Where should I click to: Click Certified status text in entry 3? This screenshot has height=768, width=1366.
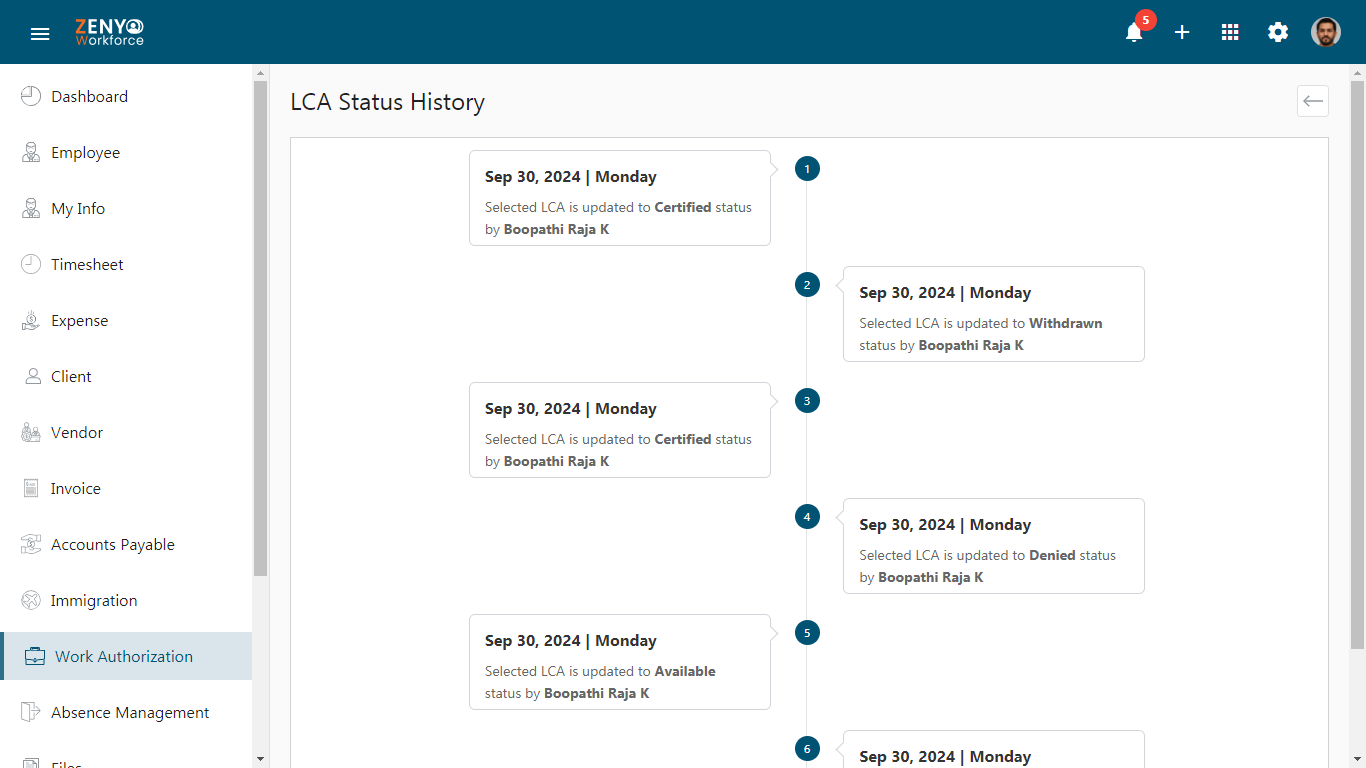[683, 439]
